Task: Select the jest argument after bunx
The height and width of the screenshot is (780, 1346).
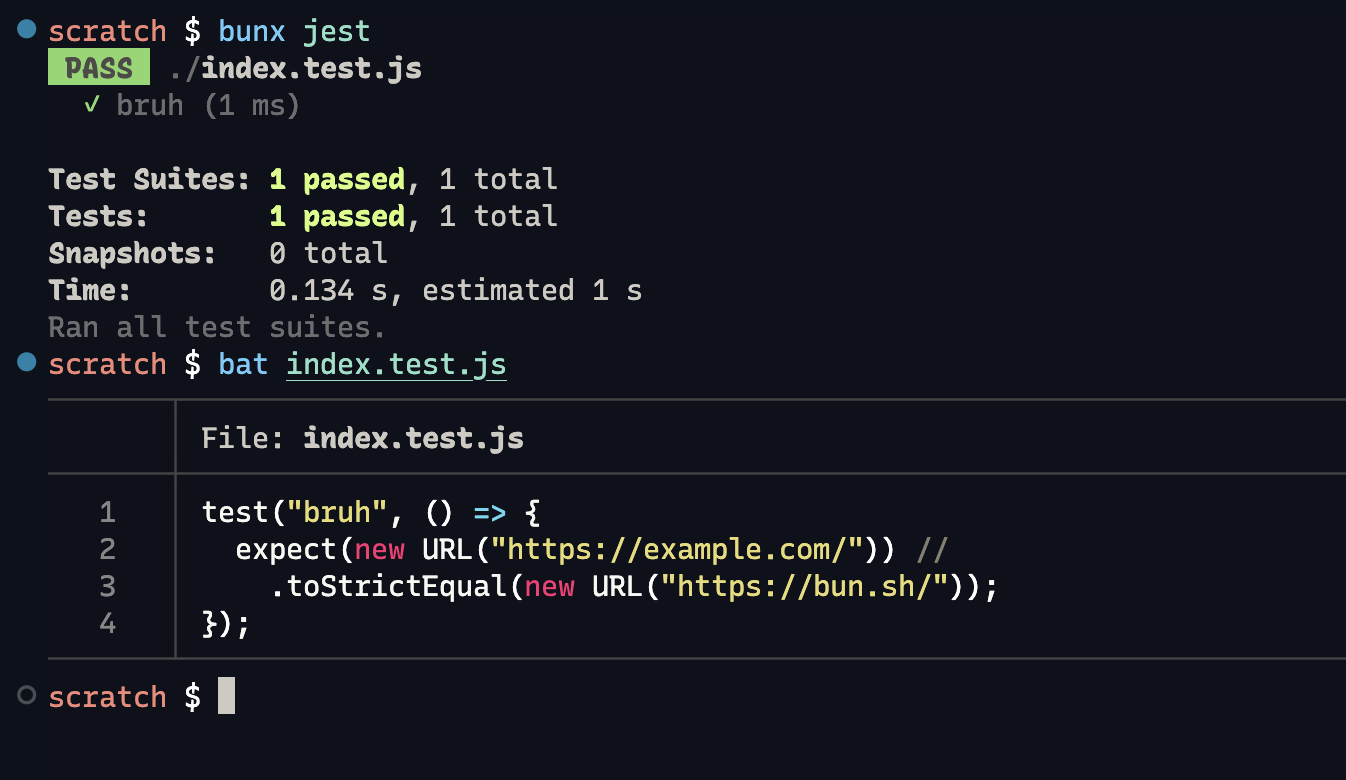Action: [x=337, y=30]
